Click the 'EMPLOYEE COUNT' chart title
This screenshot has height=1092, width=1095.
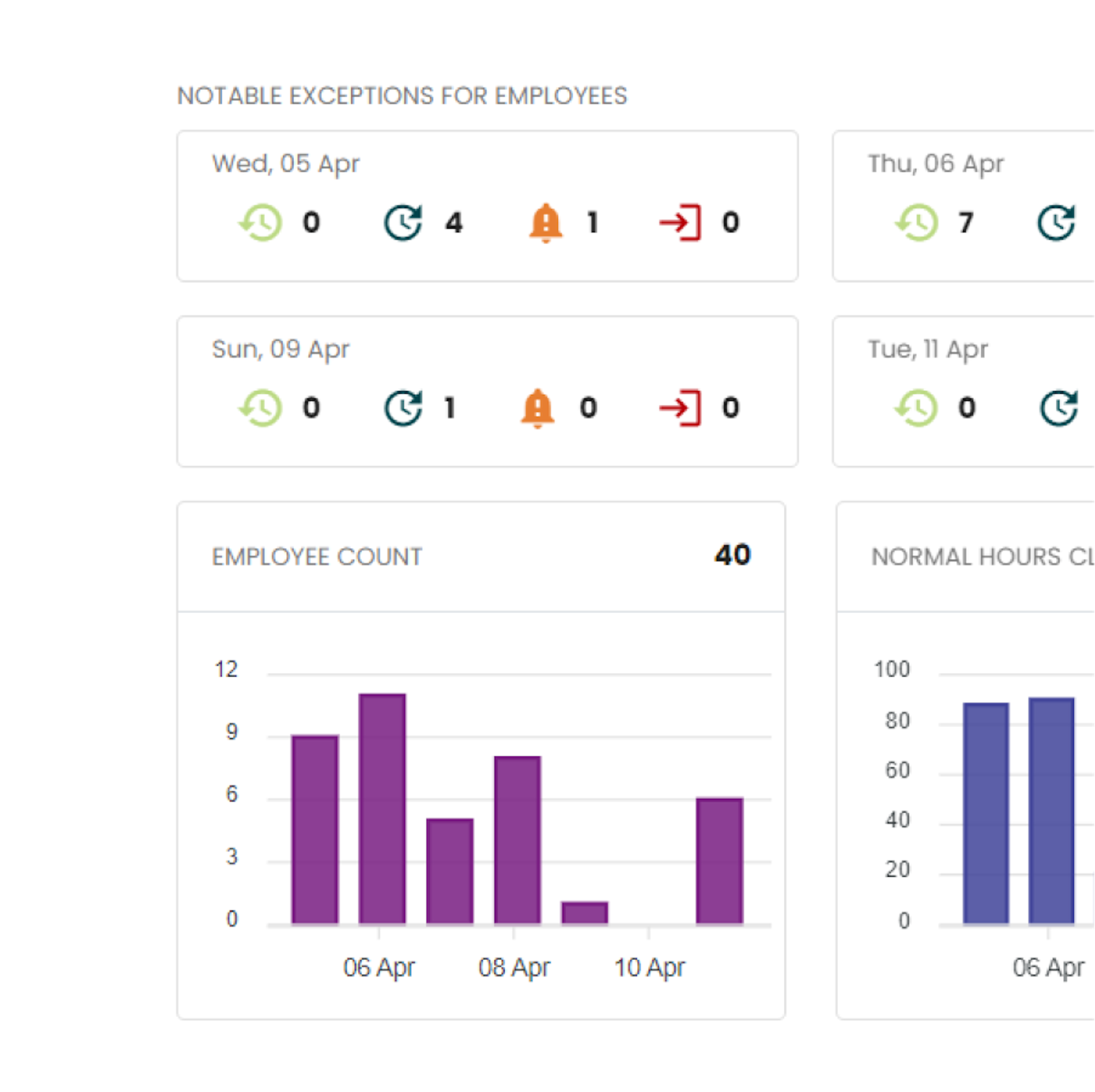click(317, 556)
